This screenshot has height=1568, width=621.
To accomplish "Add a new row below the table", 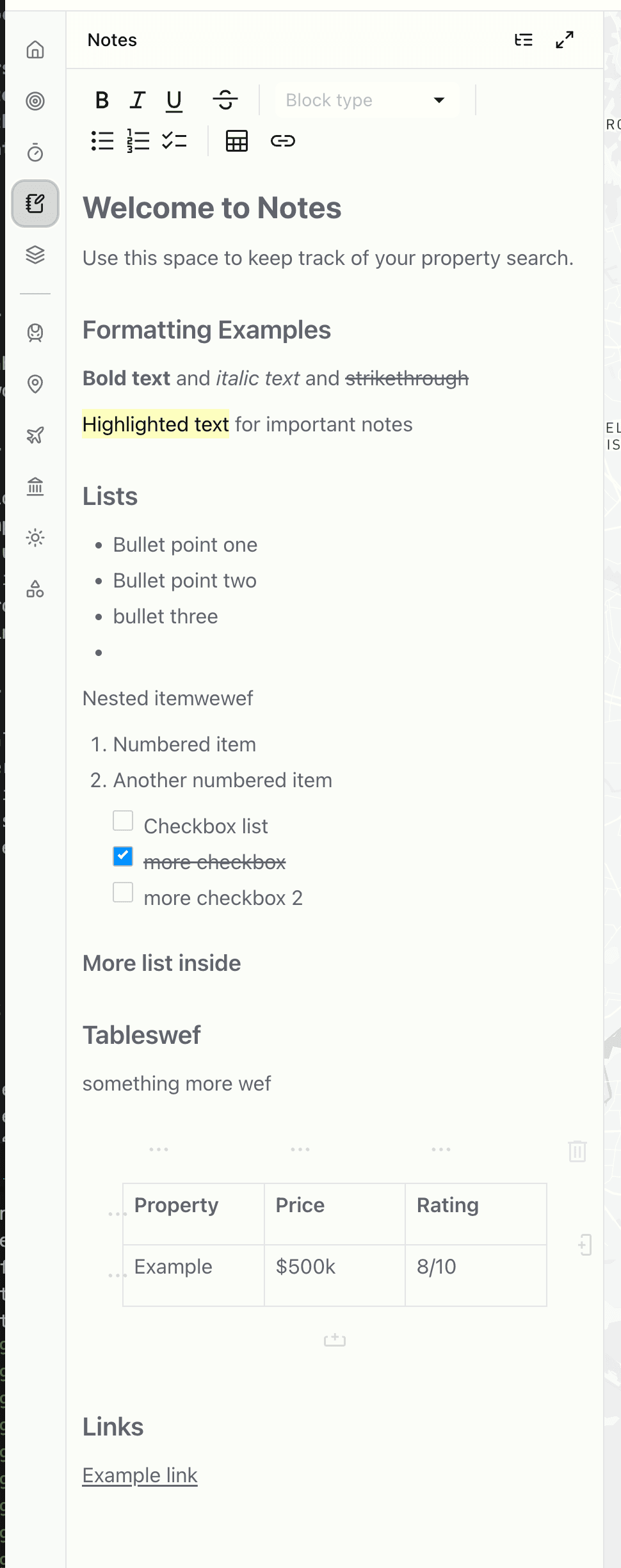I will pyautogui.click(x=334, y=1340).
